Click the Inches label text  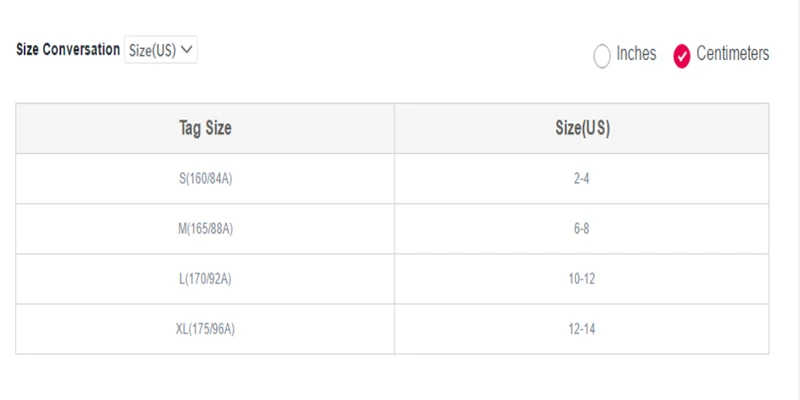click(636, 54)
